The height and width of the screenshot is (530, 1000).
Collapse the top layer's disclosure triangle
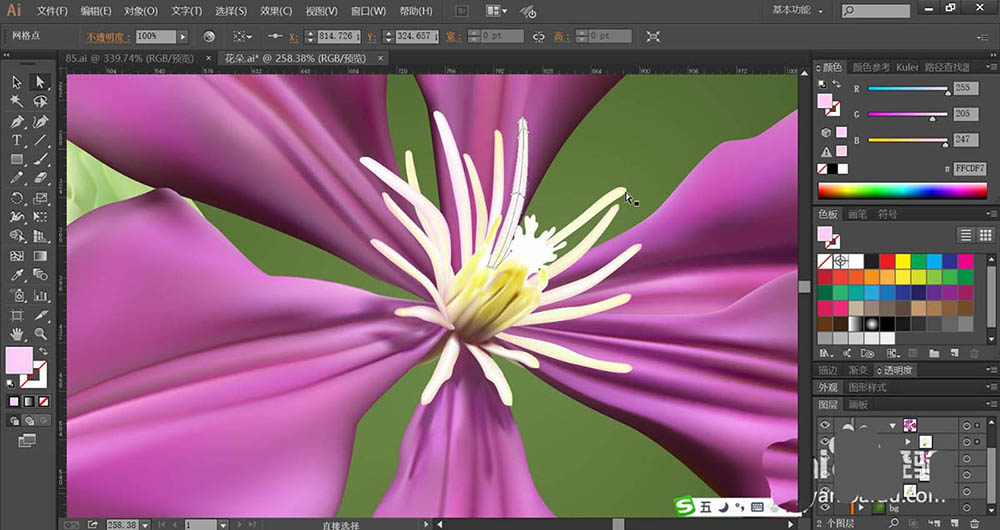(892, 424)
